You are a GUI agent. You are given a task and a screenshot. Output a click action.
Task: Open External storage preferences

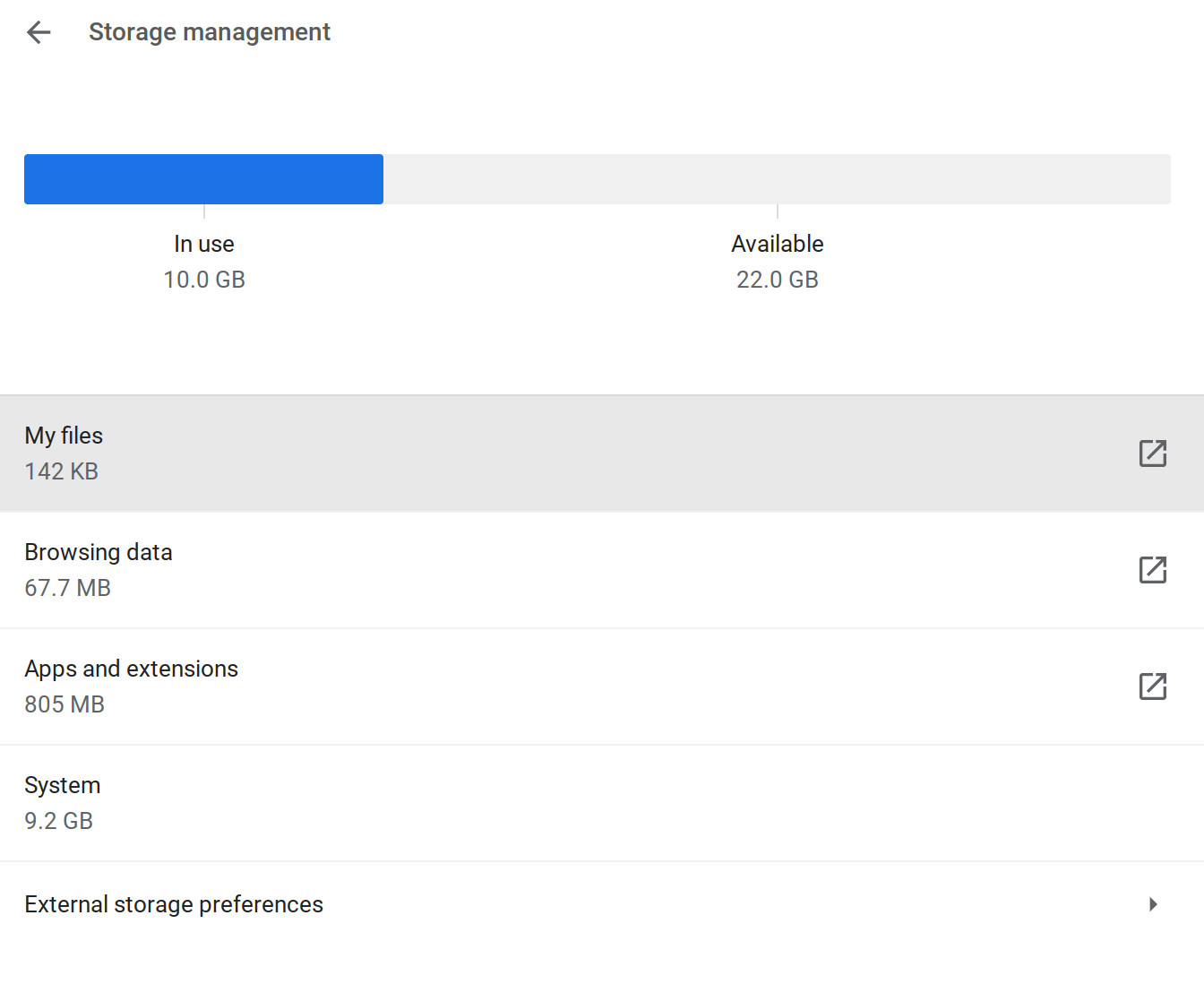click(x=602, y=904)
